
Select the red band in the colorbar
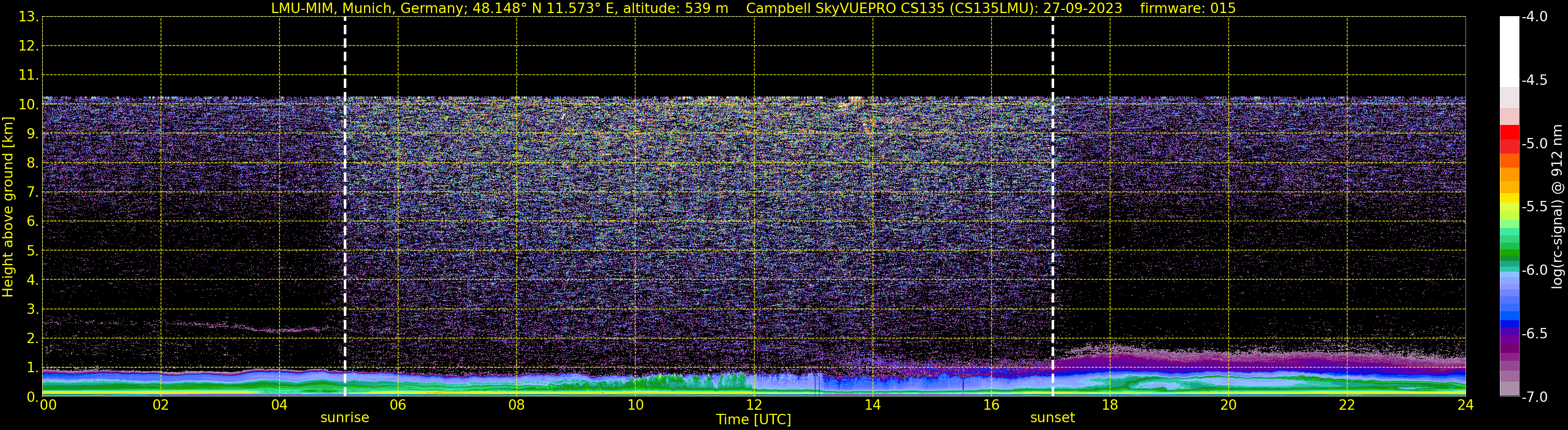coord(1510,138)
